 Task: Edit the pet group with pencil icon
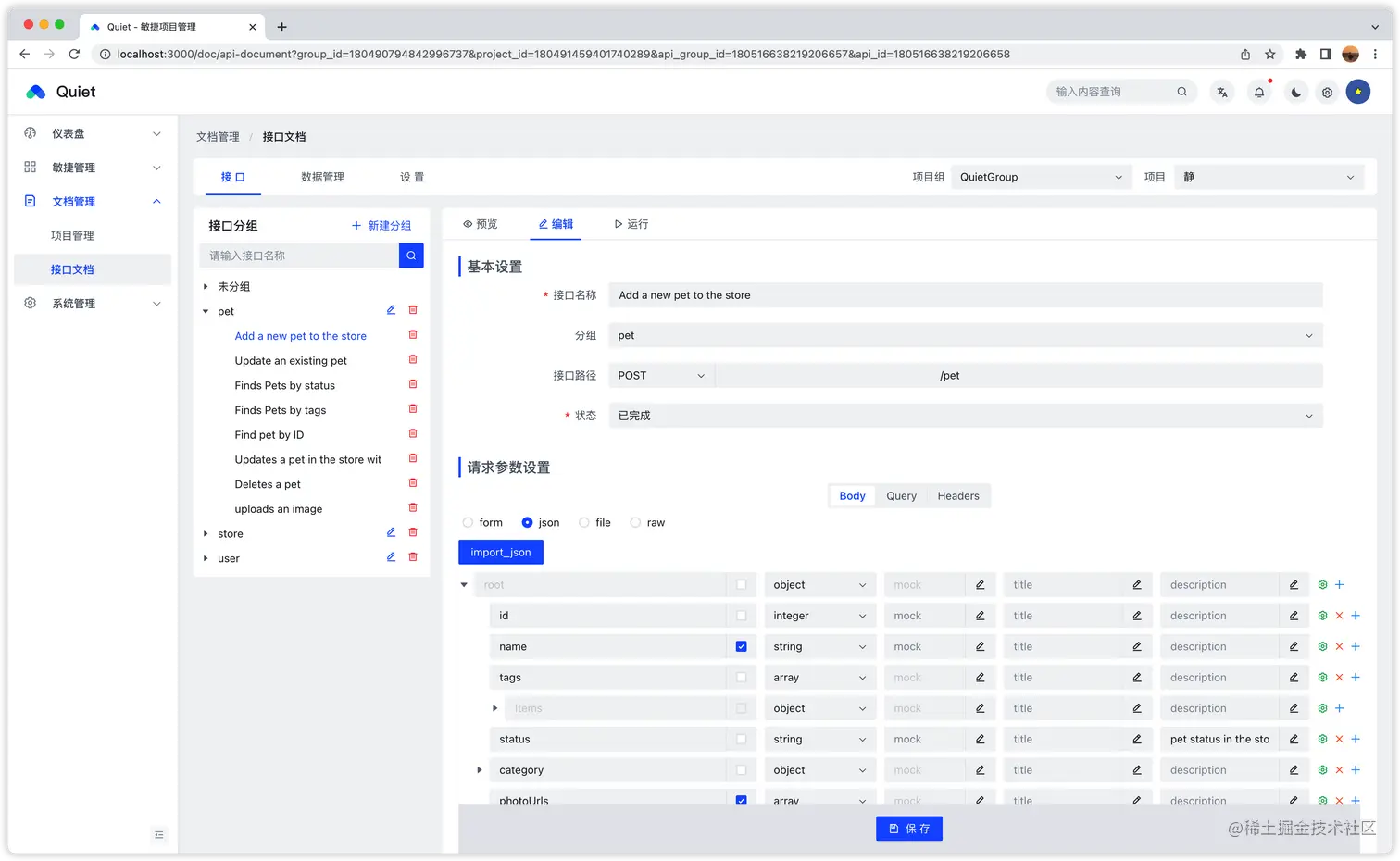click(391, 311)
